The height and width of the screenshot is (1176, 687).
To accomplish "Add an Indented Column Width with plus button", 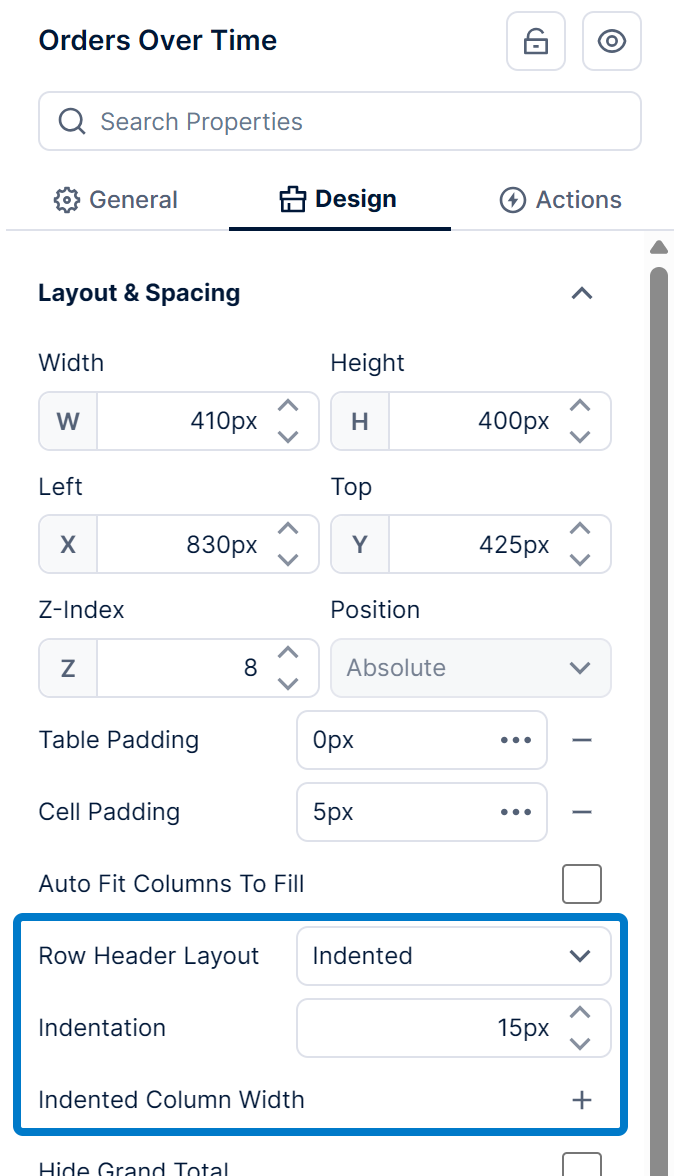I will pos(581,1099).
